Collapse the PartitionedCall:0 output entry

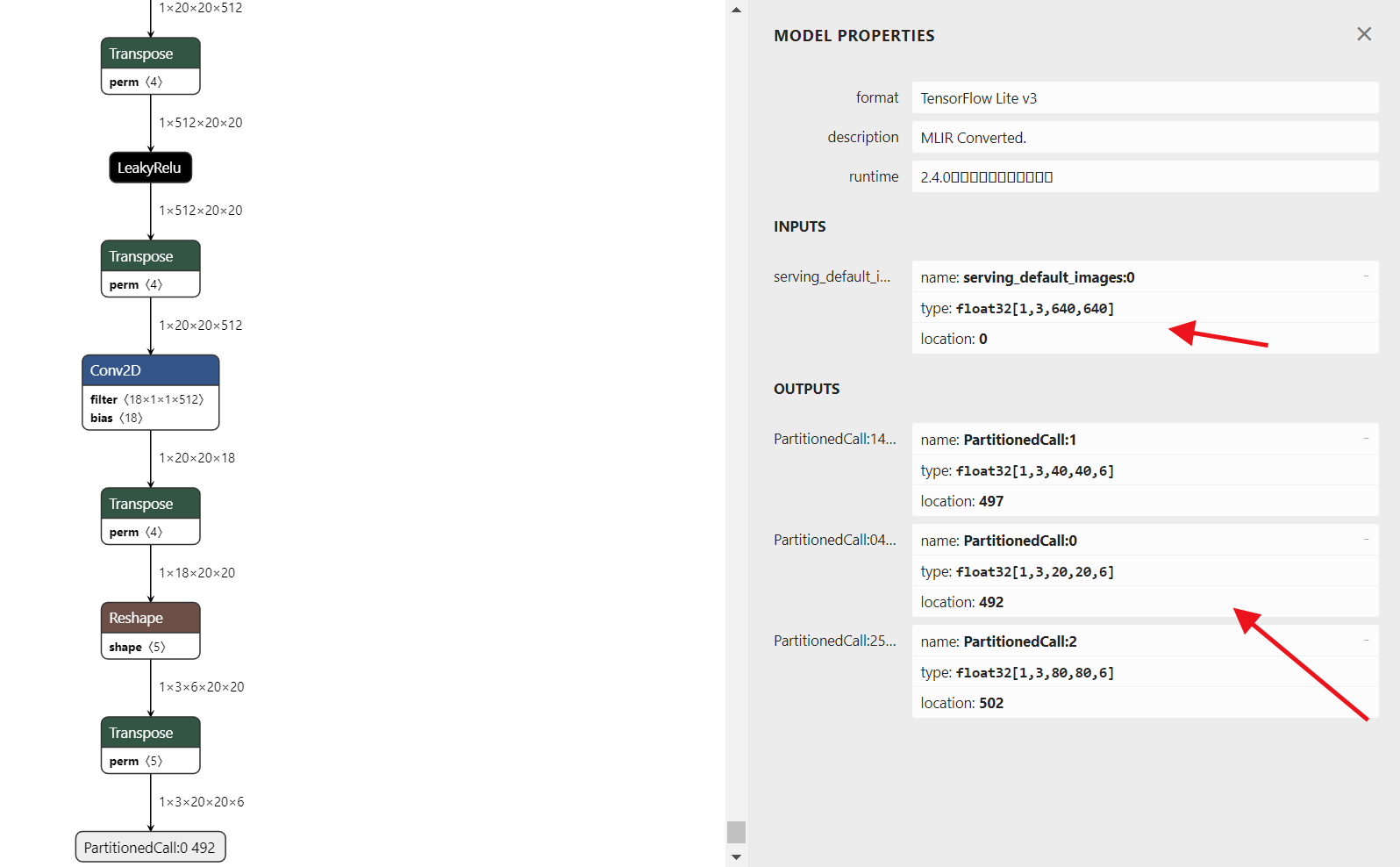tap(1366, 540)
